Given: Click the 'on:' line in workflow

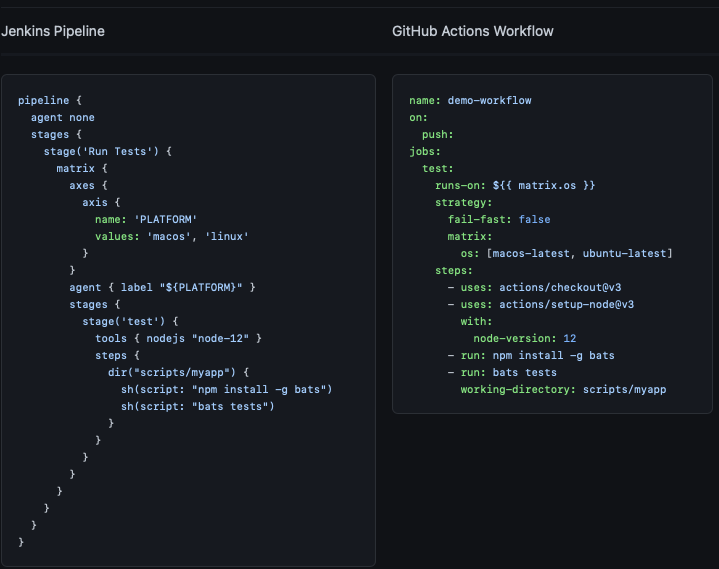Looking at the screenshot, I should coord(419,117).
